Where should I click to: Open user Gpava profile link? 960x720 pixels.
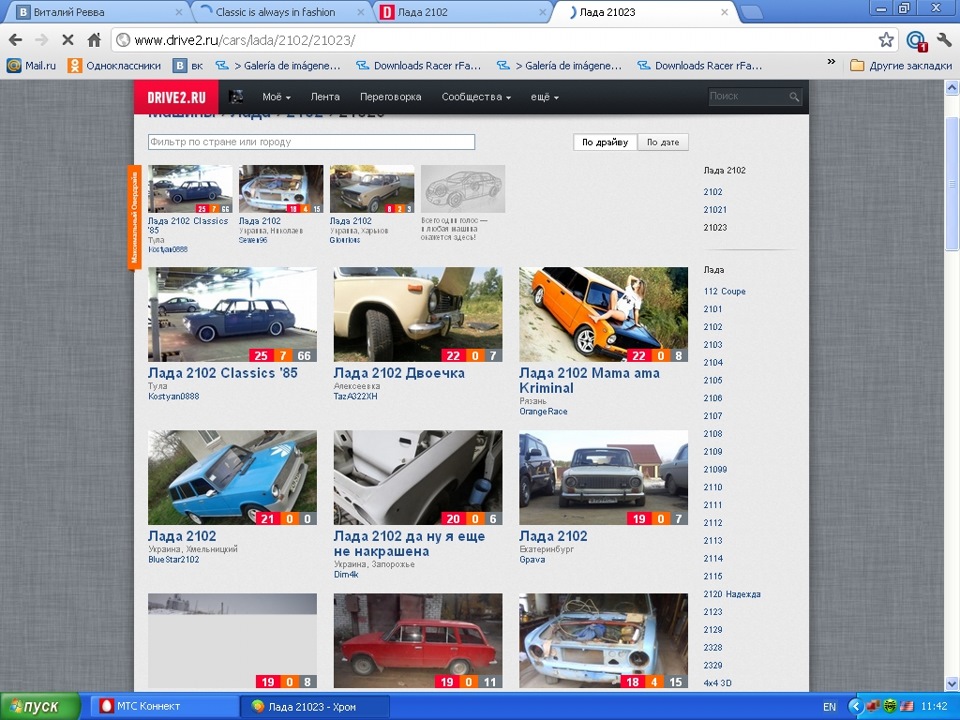point(531,559)
